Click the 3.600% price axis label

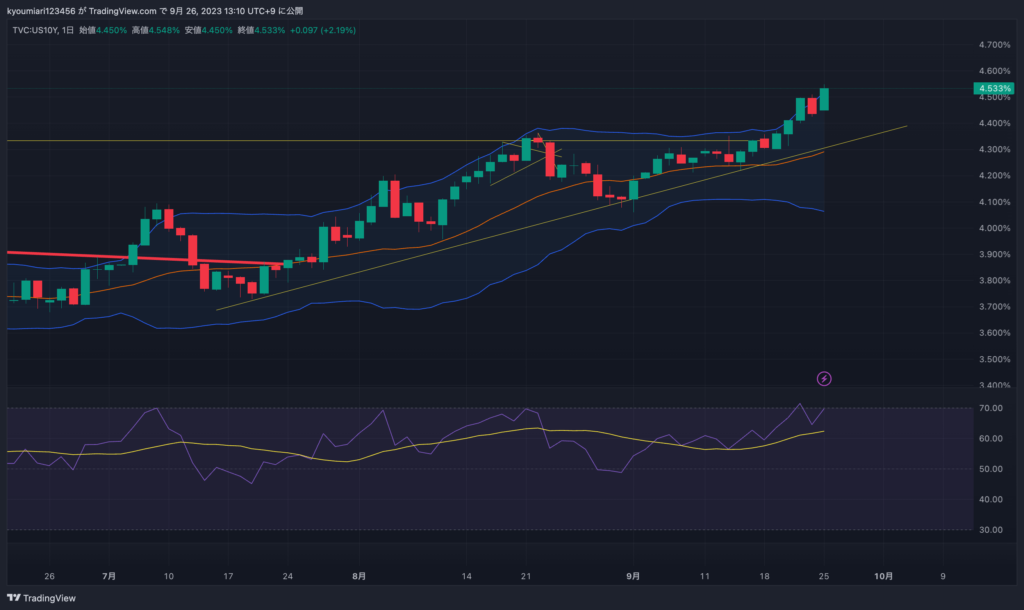click(x=994, y=333)
